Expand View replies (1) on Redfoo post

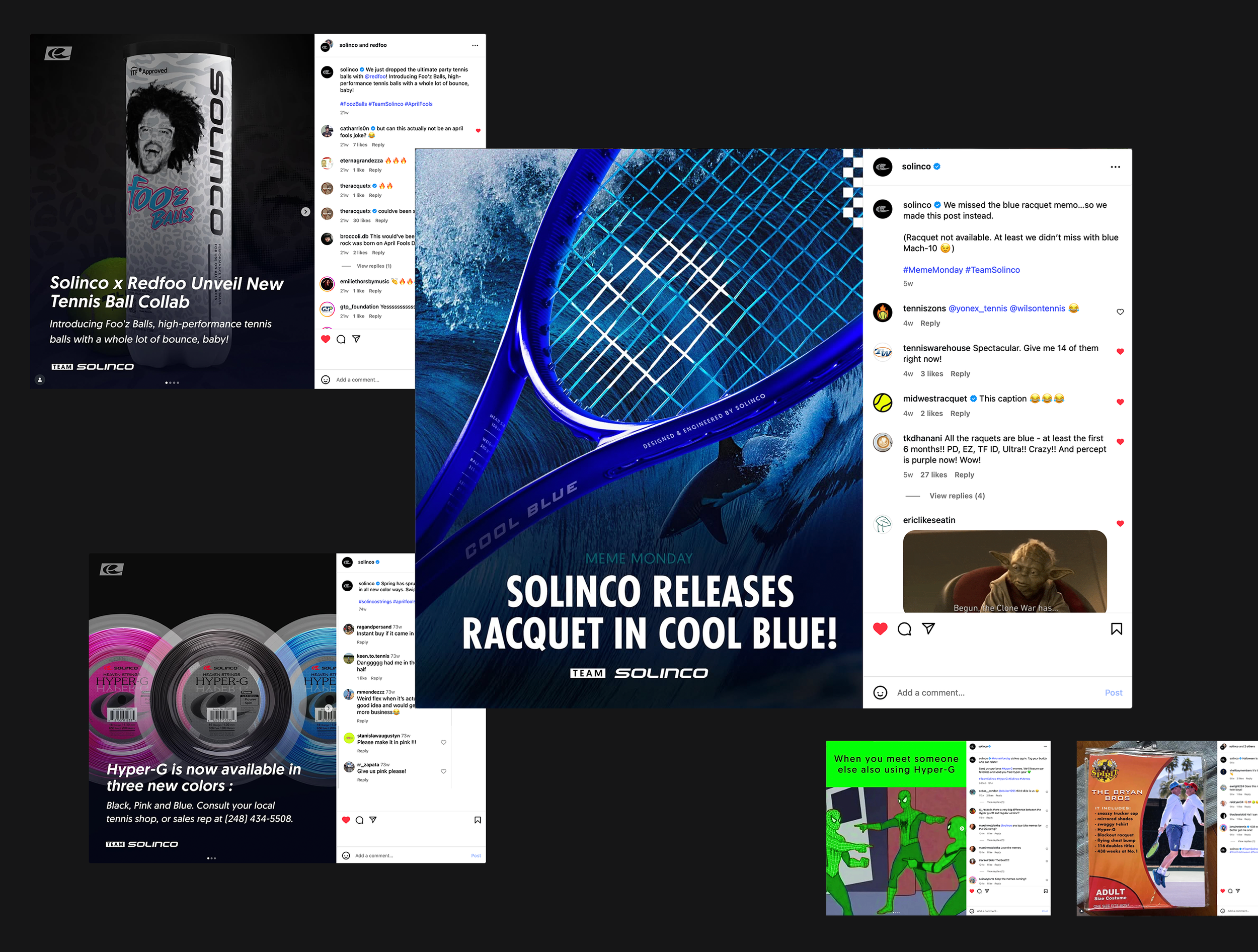374,266
